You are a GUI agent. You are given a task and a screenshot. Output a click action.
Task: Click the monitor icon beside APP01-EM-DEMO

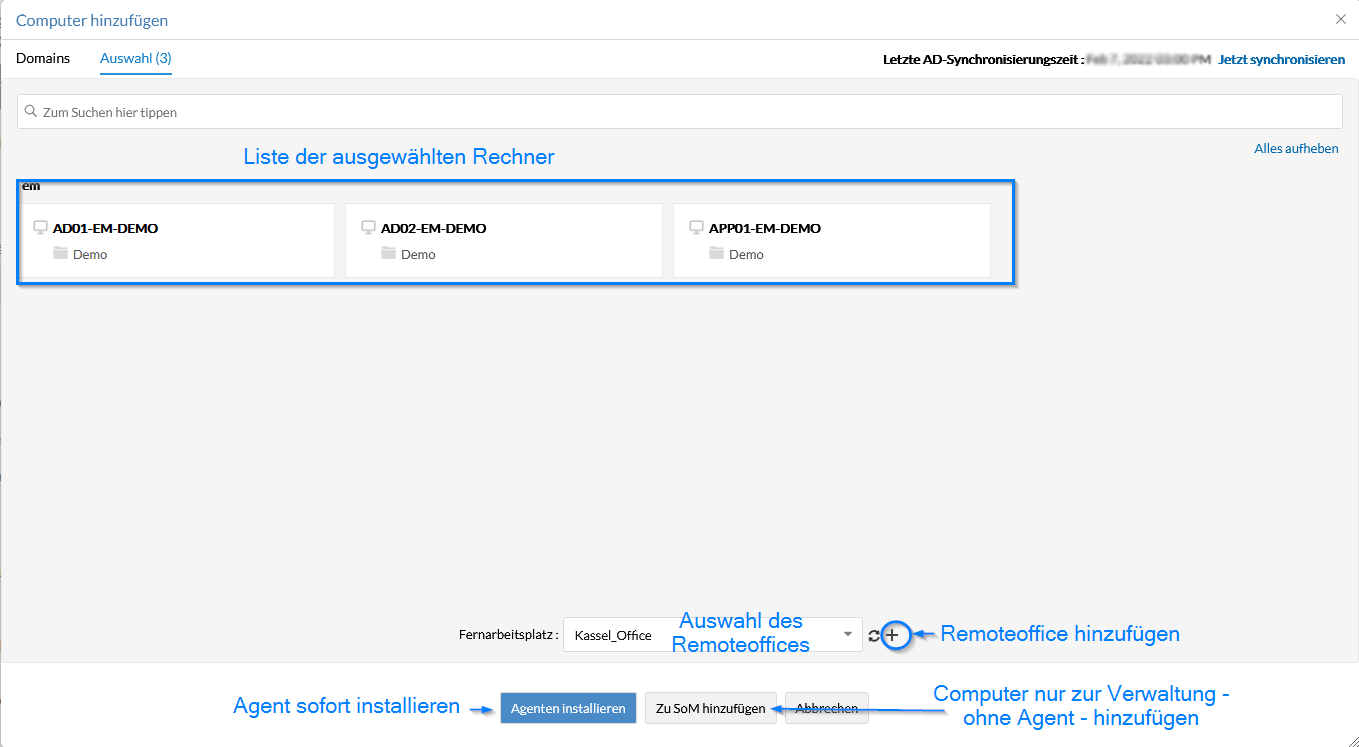click(696, 228)
